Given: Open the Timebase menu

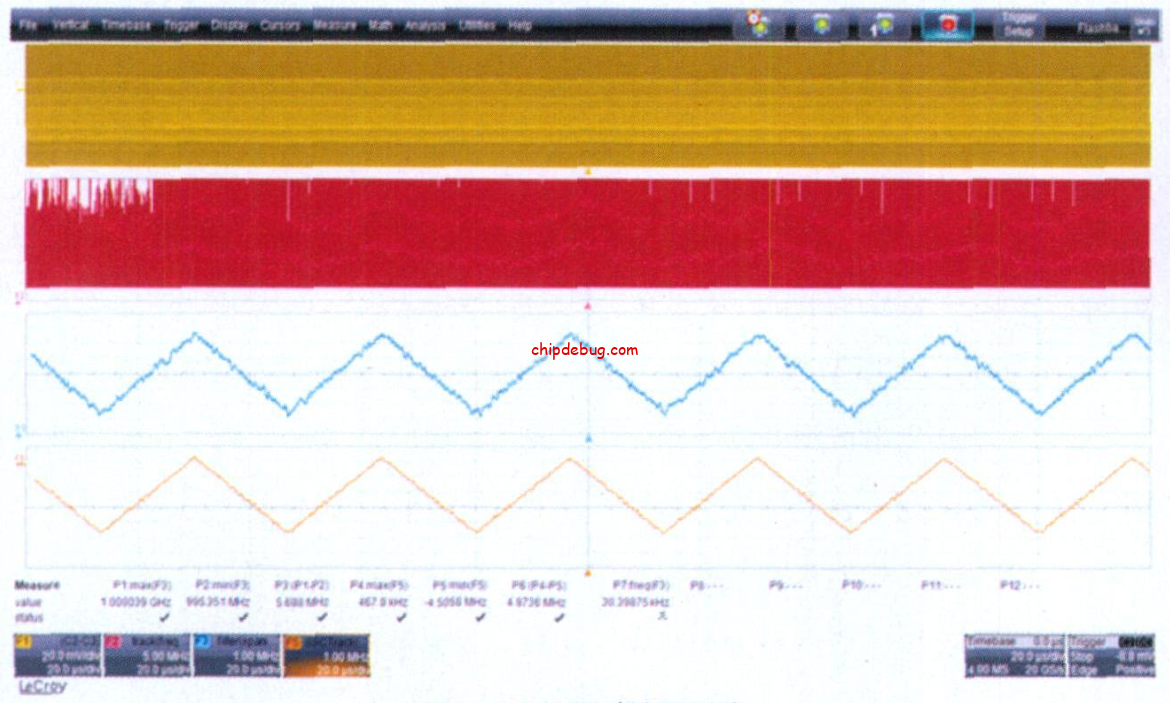Looking at the screenshot, I should [125, 25].
